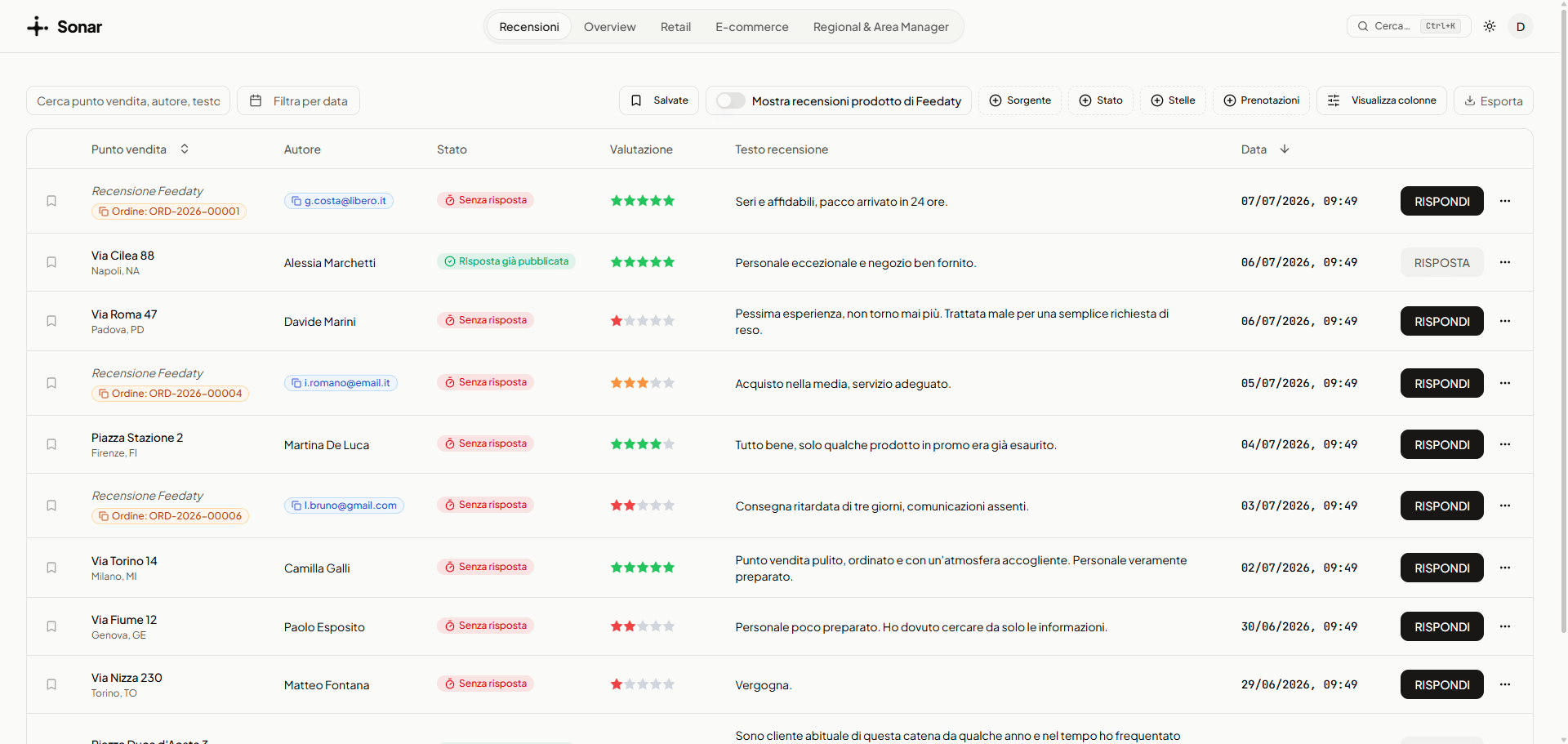Switch to the Overview tab
Image resolution: width=1568 pixels, height=744 pixels.
pos(609,27)
